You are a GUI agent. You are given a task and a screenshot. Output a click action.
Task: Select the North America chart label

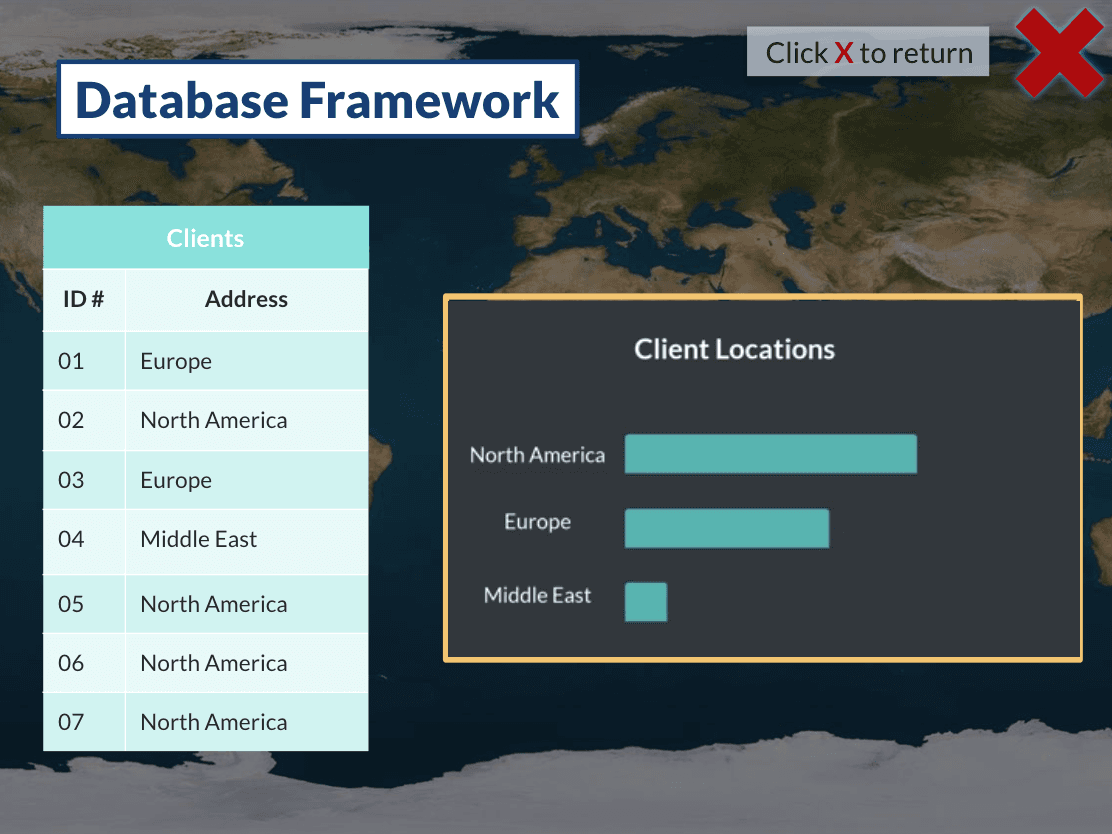(537, 455)
